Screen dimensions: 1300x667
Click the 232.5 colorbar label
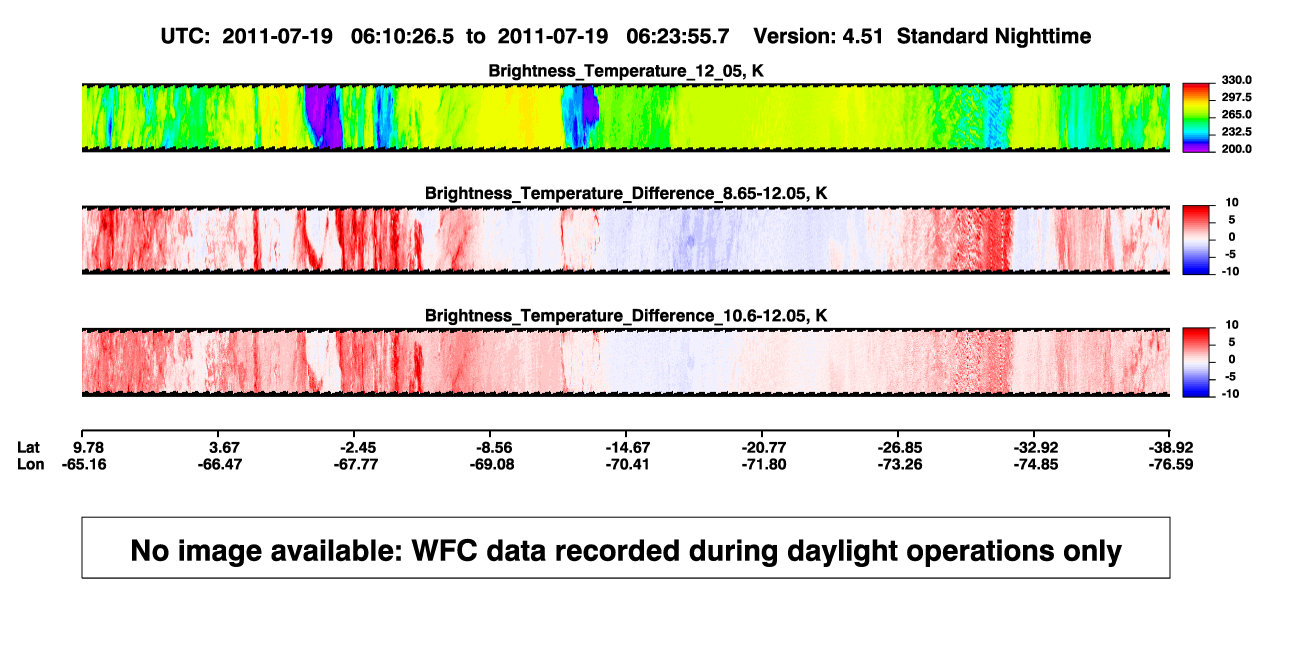tap(1236, 132)
